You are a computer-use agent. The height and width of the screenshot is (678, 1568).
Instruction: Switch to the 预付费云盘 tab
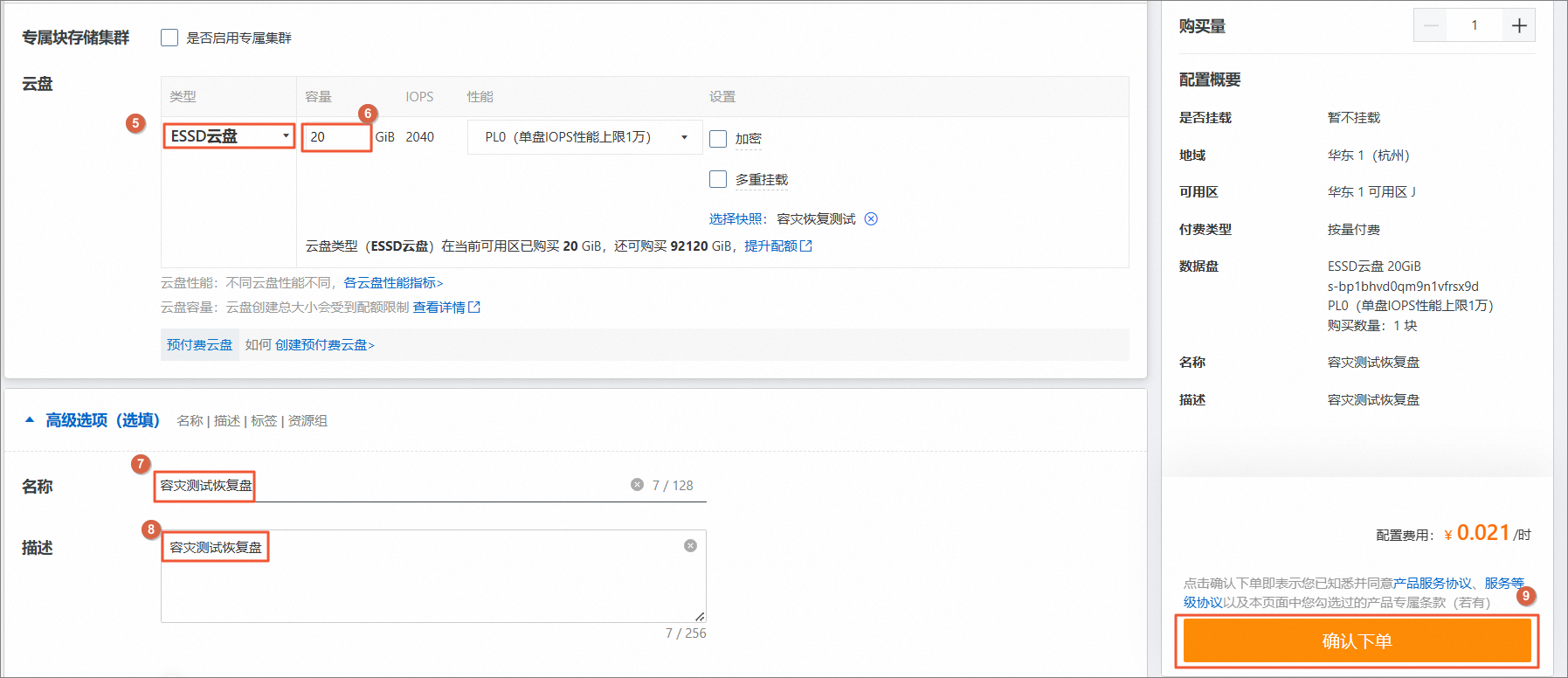(200, 345)
